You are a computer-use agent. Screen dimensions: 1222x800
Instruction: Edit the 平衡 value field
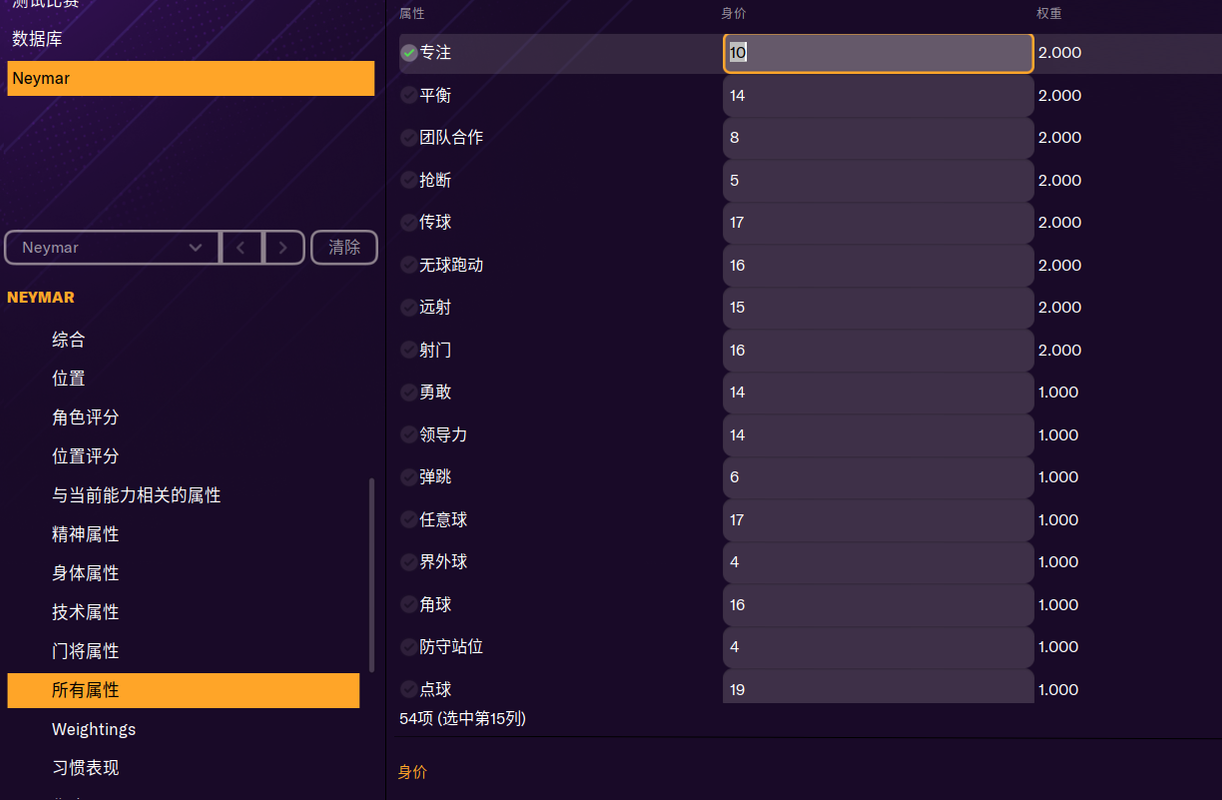pos(878,96)
